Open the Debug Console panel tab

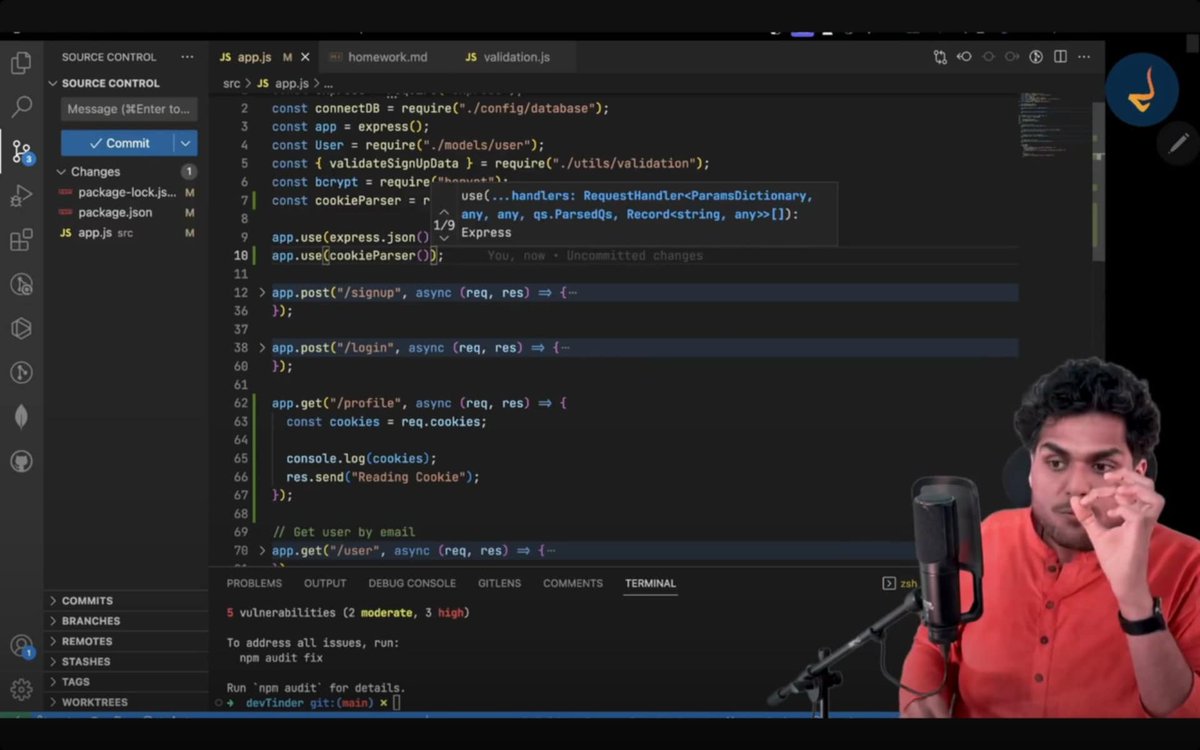(412, 583)
